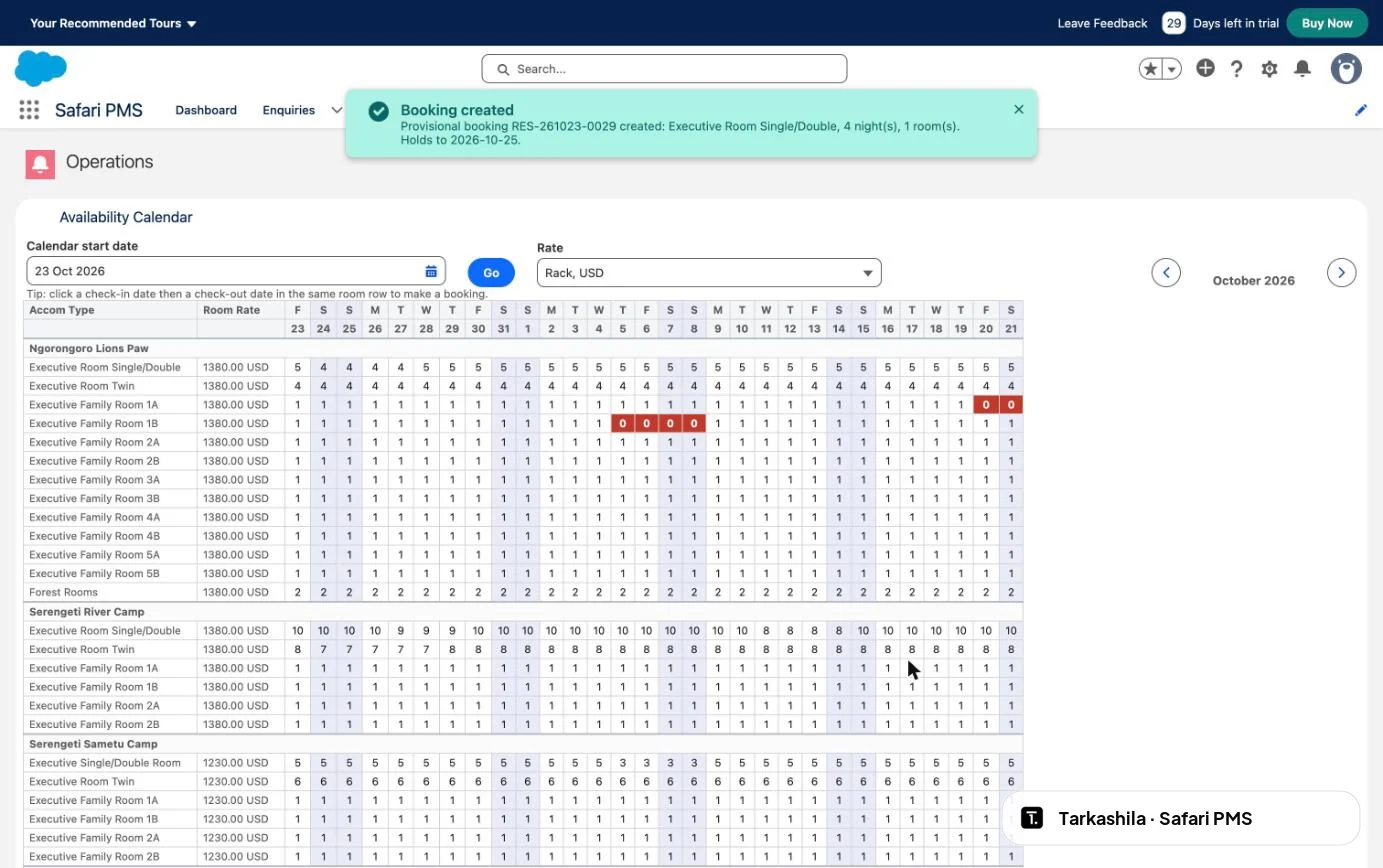Click the edit navigation pencil icon
1383x868 pixels.
click(x=1361, y=110)
